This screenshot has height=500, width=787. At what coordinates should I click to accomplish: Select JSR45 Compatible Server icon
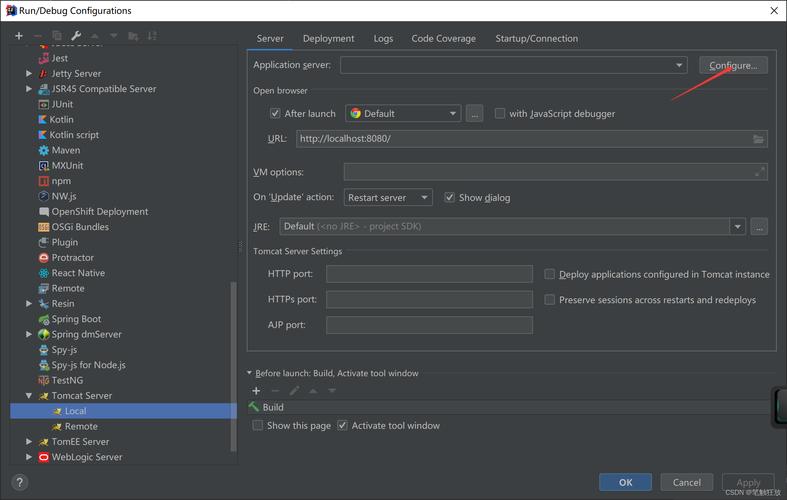pos(44,89)
